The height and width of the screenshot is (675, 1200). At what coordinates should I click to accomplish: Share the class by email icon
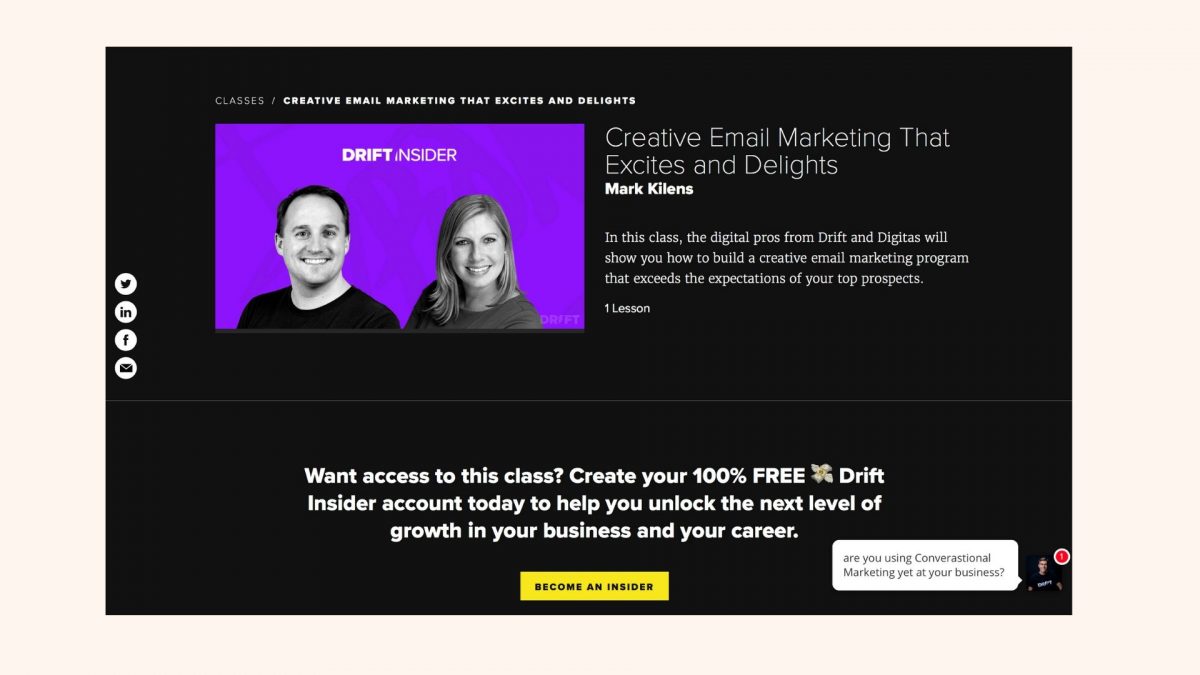click(x=126, y=368)
